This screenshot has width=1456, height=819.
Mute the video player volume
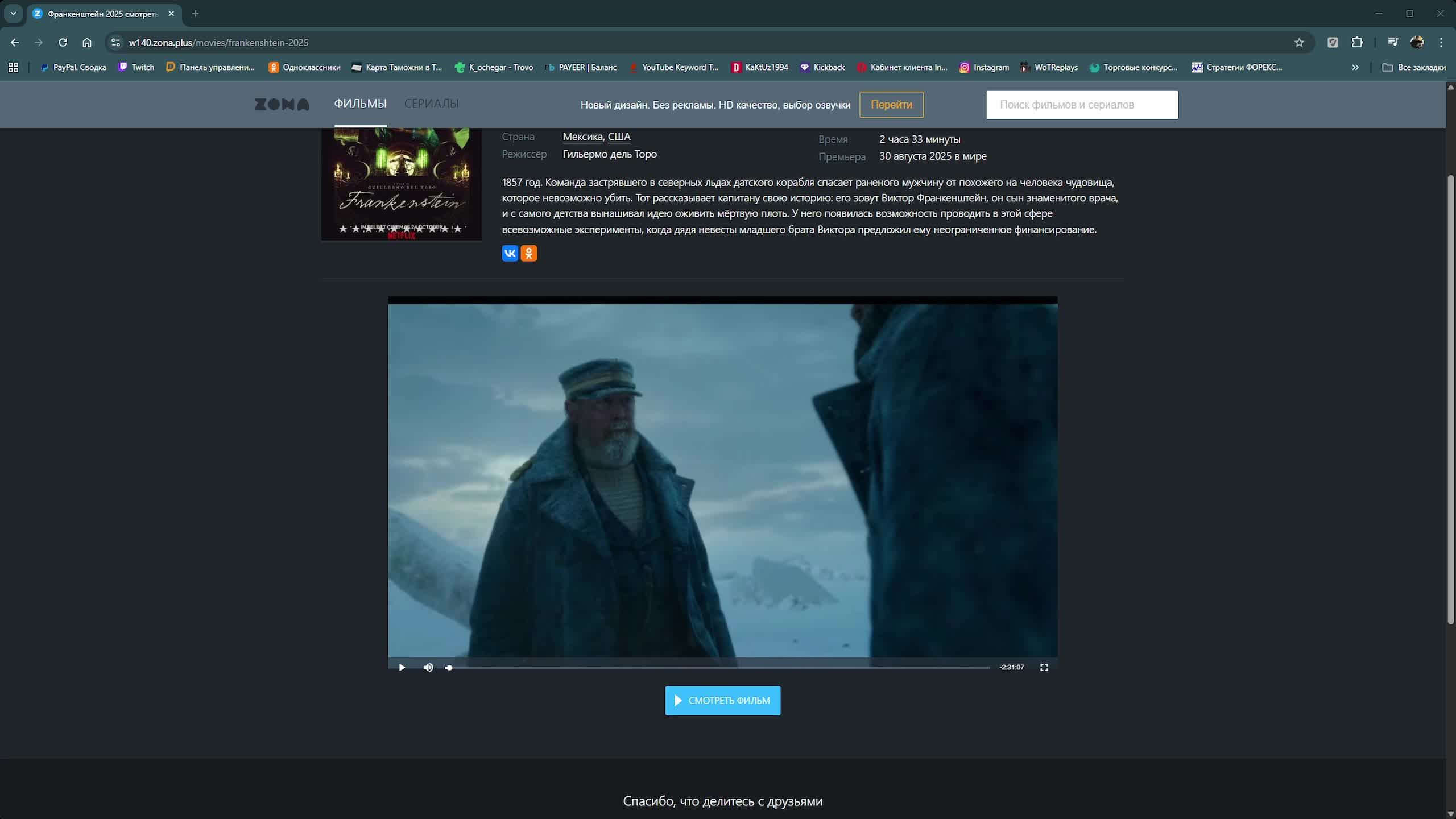pos(428,667)
